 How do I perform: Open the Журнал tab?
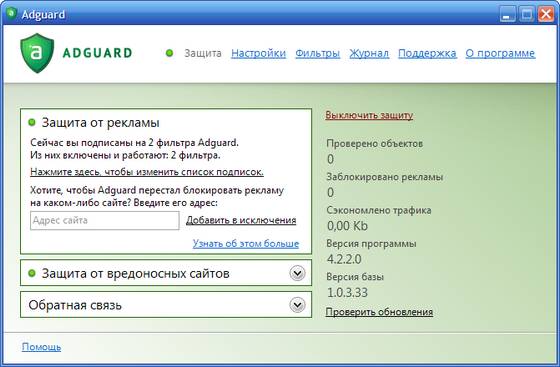point(369,53)
